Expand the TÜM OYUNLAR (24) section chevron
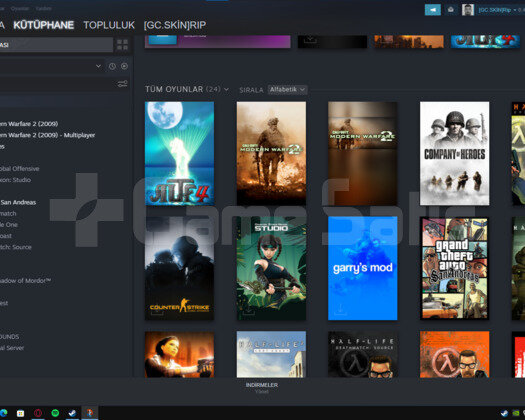 (226, 89)
